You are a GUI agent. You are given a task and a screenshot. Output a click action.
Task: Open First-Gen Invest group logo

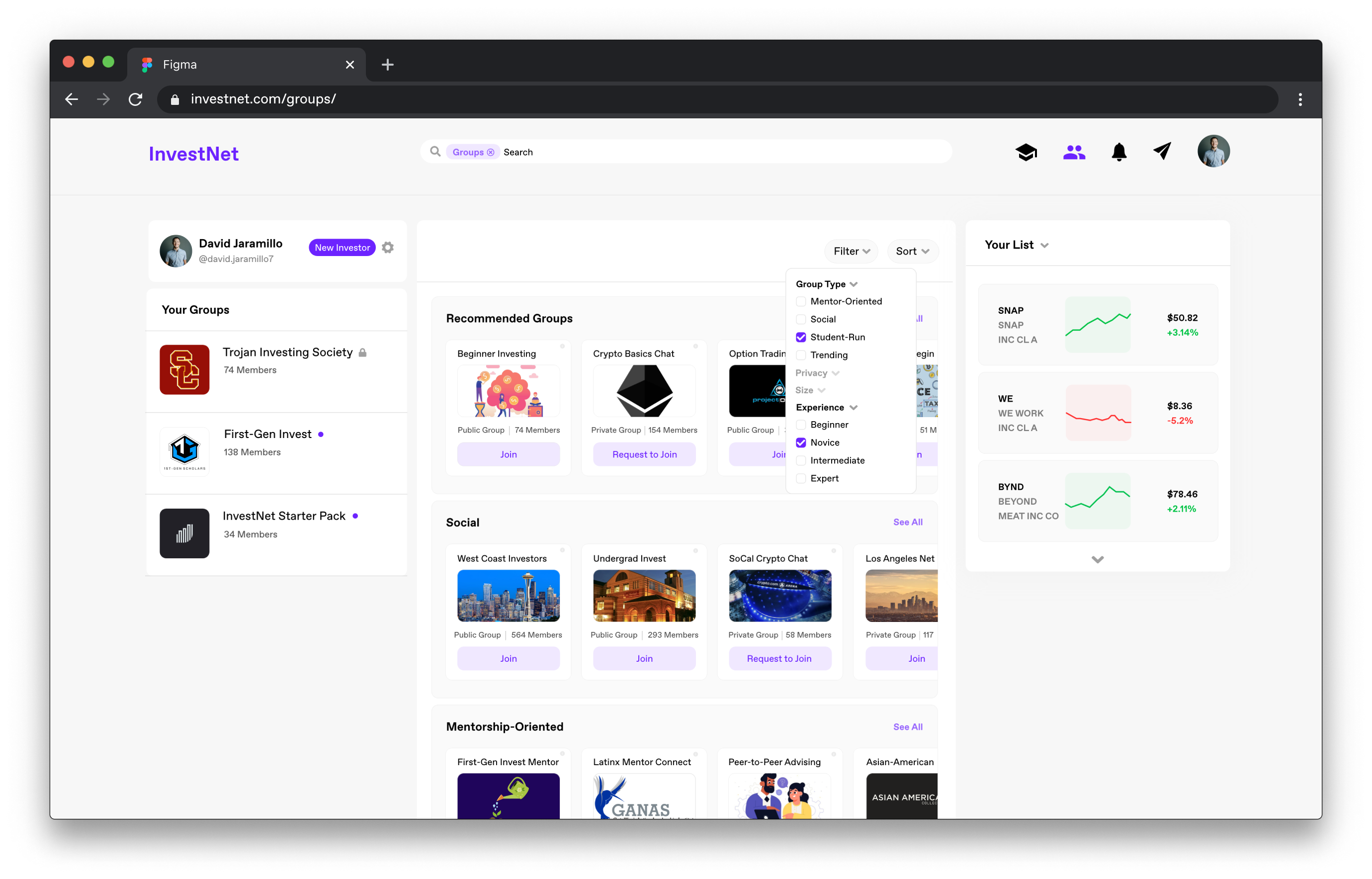tap(184, 451)
